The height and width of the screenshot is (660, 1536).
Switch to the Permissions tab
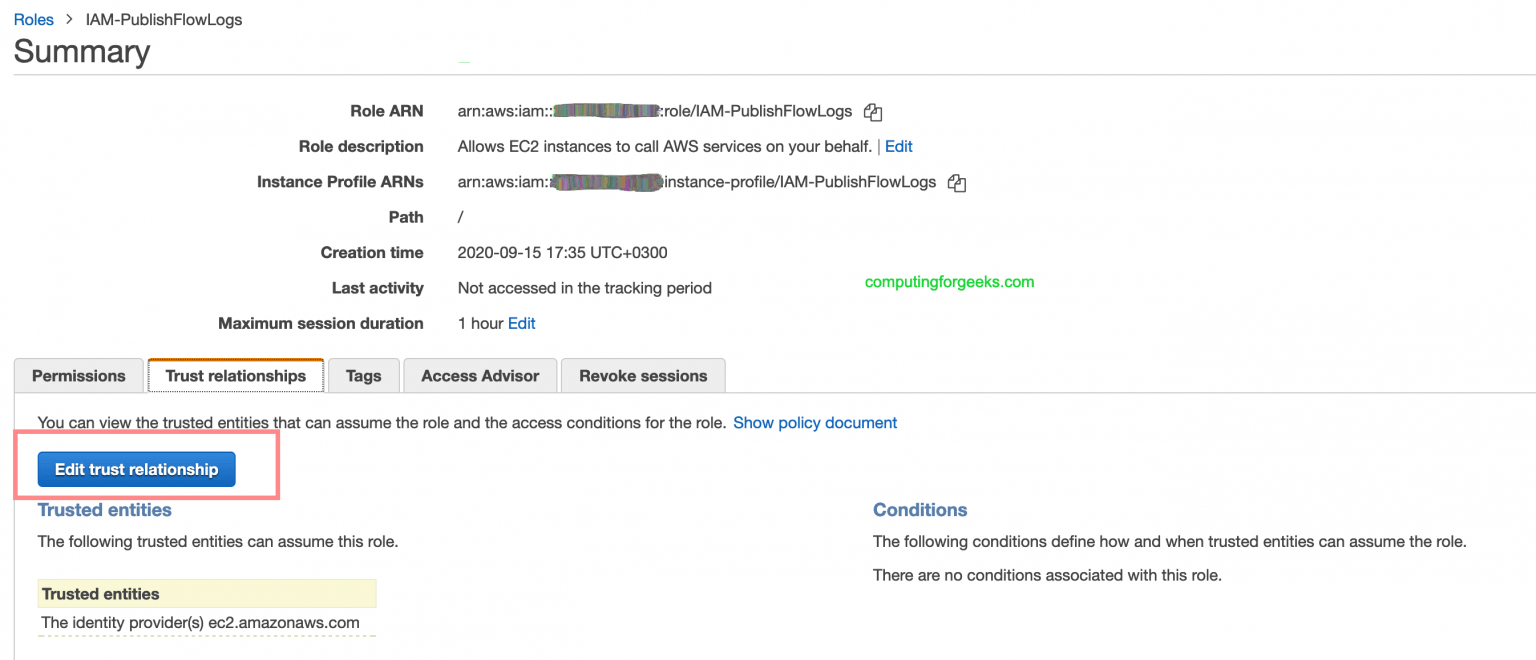[78, 375]
